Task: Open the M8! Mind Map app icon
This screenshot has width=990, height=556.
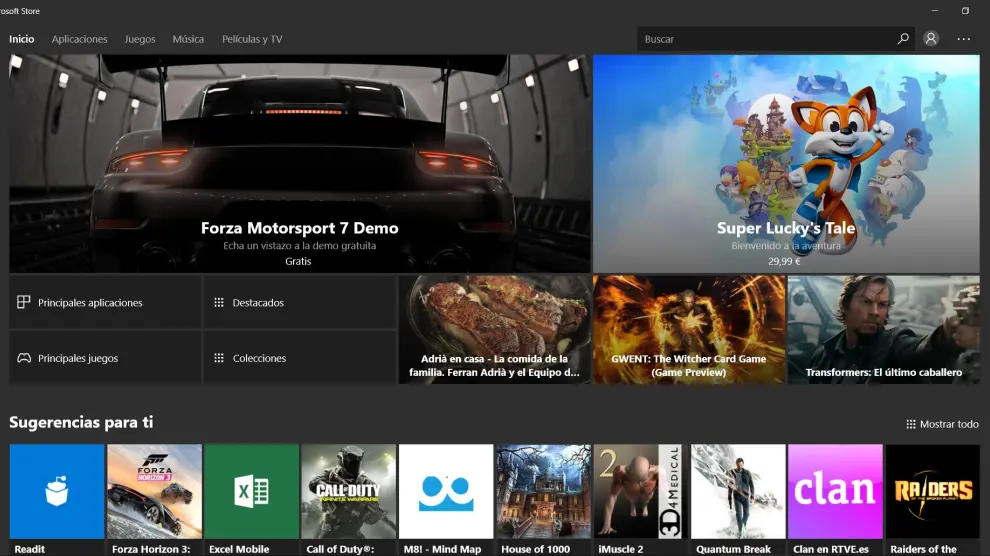Action: (x=446, y=492)
